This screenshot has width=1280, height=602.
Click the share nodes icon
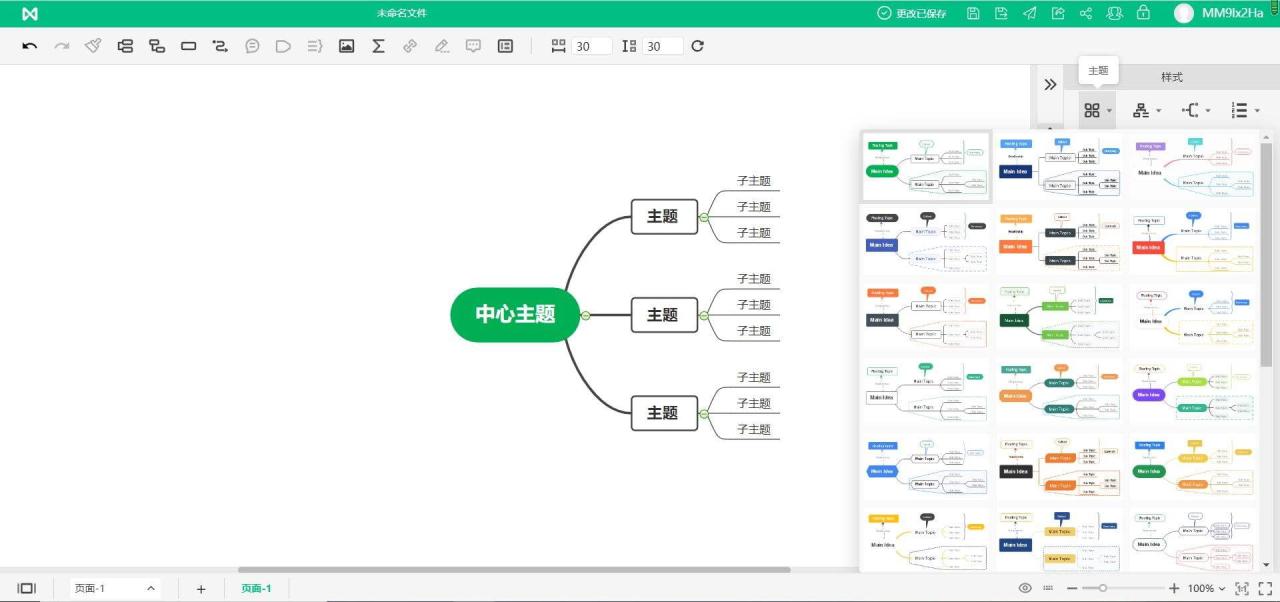tap(1086, 13)
